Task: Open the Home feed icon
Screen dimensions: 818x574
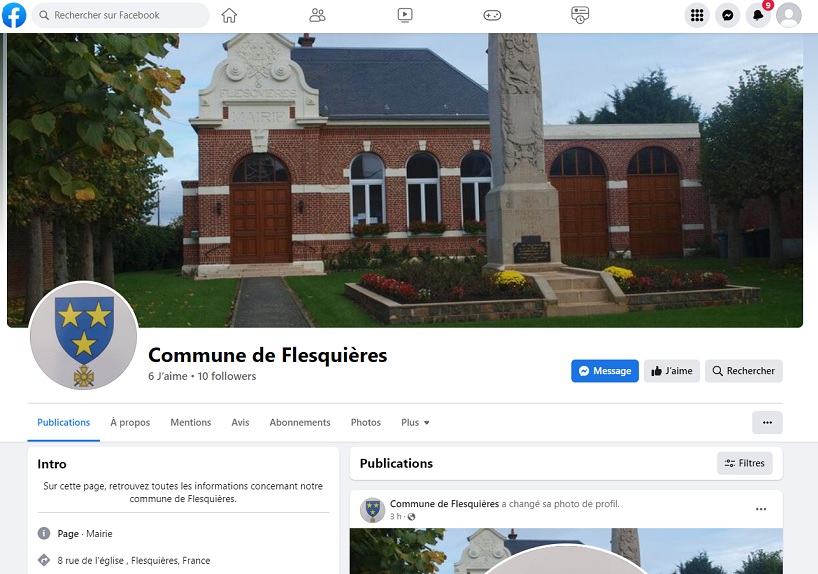Action: (x=229, y=15)
